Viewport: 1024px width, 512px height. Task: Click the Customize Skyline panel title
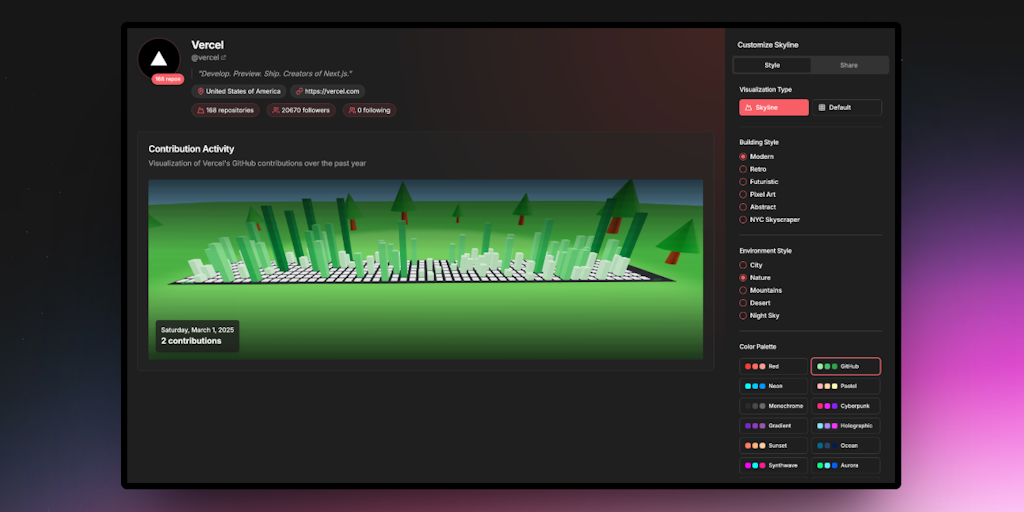pyautogui.click(x=768, y=45)
